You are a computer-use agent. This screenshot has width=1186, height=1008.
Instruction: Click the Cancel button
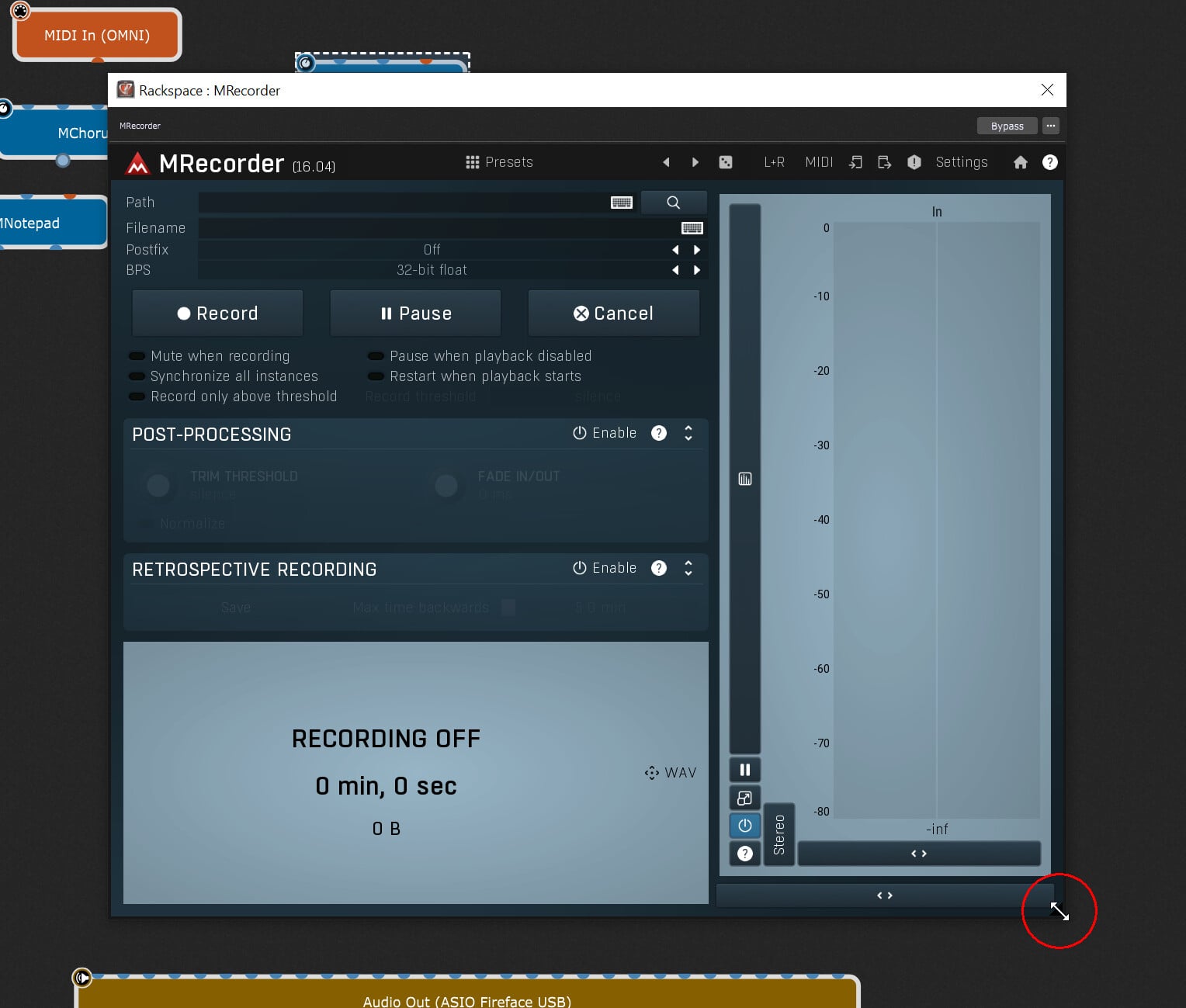click(x=613, y=313)
